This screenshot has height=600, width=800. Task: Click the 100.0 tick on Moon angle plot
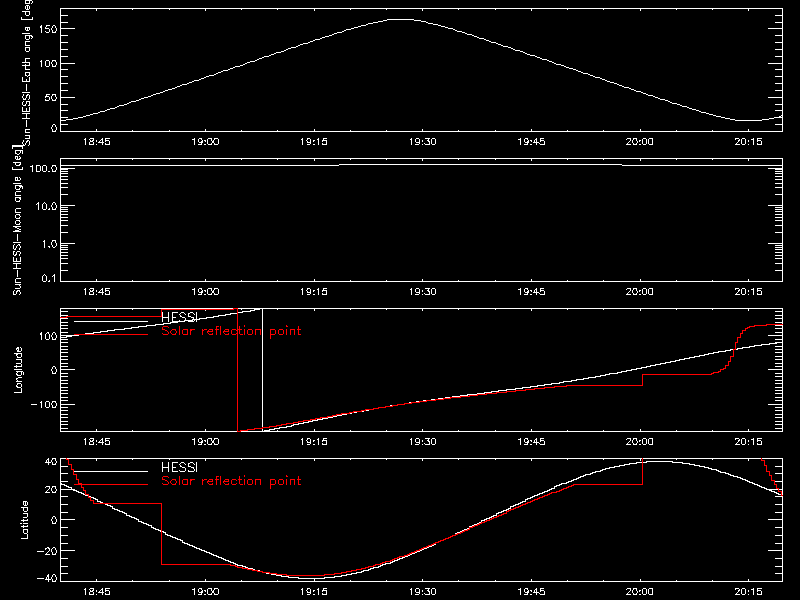(43, 168)
